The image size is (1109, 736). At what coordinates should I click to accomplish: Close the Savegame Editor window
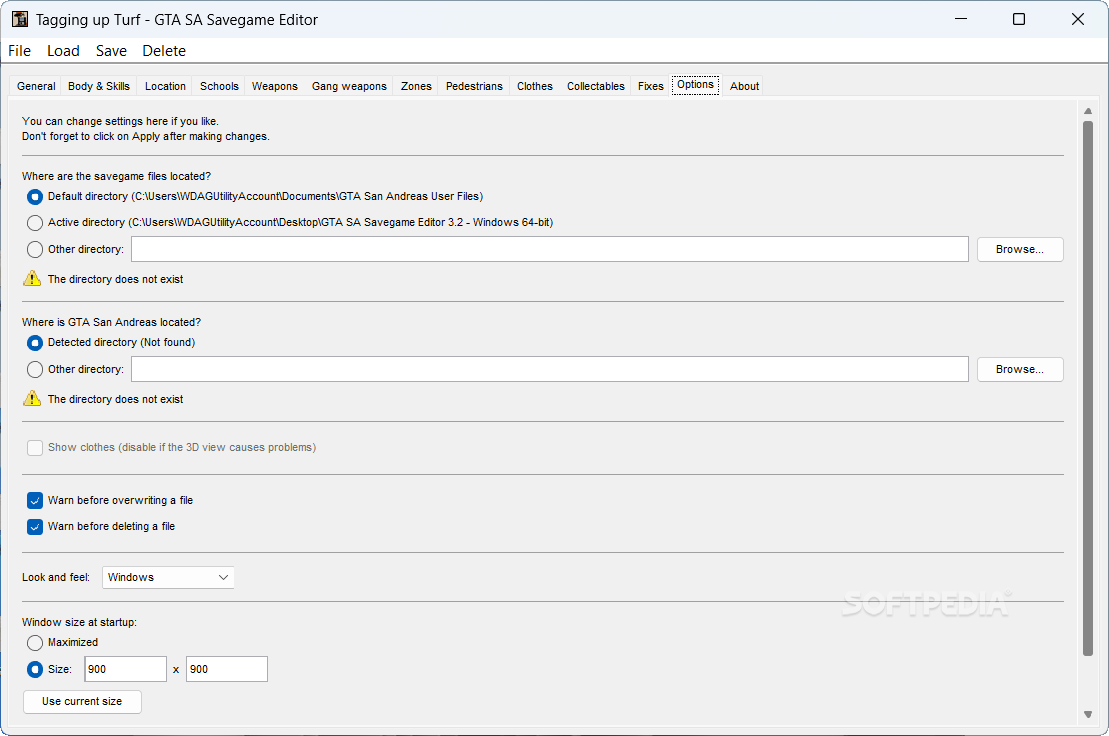(1077, 19)
